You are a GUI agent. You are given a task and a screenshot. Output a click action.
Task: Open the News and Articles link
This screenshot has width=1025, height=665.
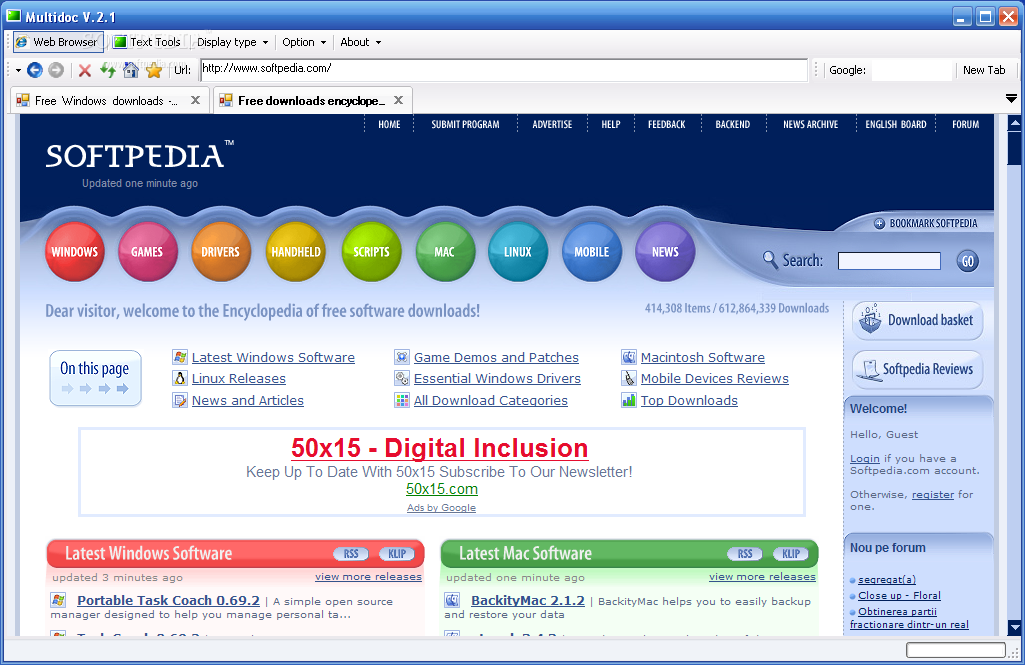click(248, 401)
